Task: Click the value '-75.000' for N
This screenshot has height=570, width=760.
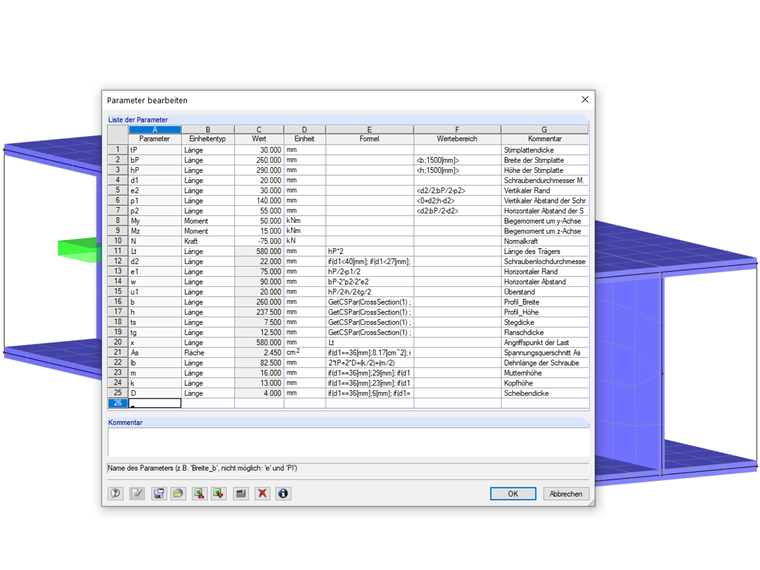Action: [259, 241]
